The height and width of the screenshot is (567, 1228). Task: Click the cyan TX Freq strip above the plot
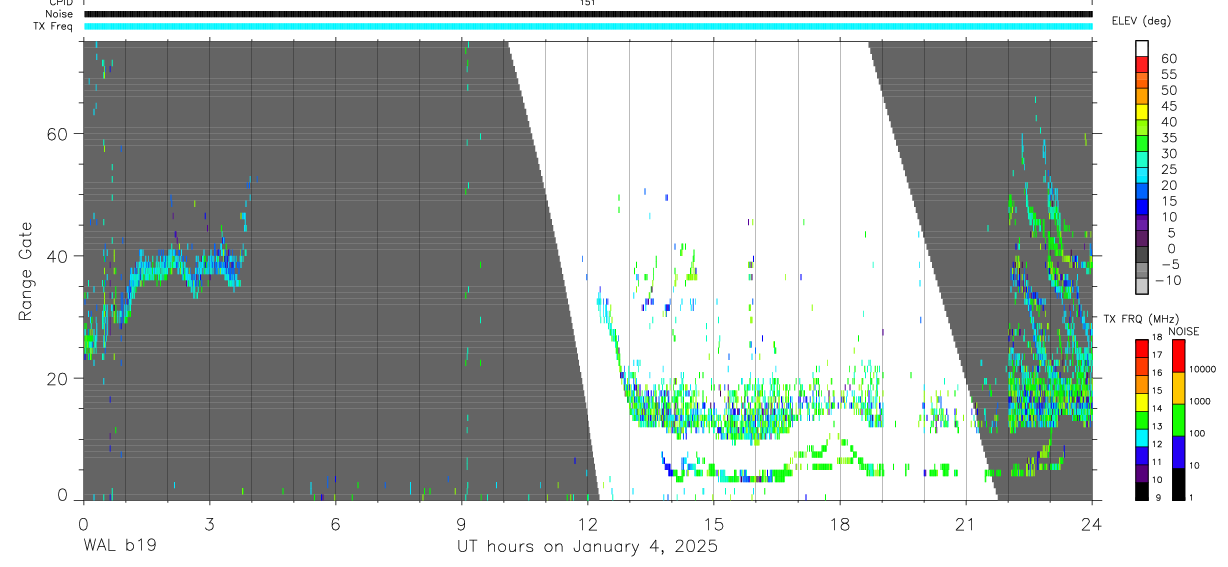click(x=588, y=26)
